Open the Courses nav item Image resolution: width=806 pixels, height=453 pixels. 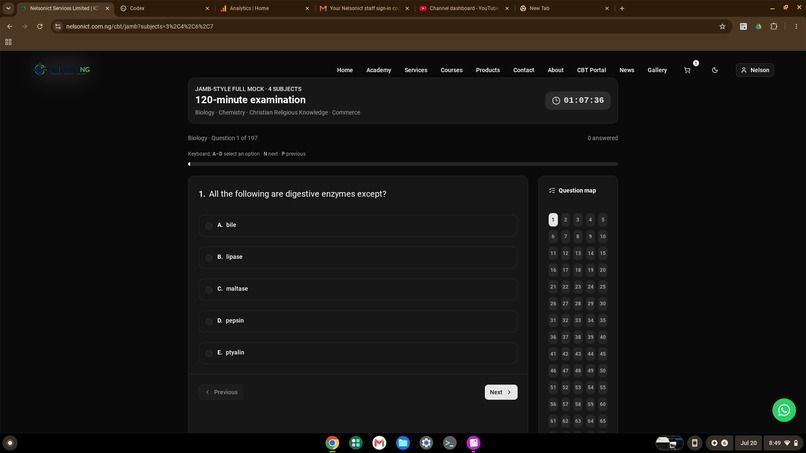click(x=451, y=70)
